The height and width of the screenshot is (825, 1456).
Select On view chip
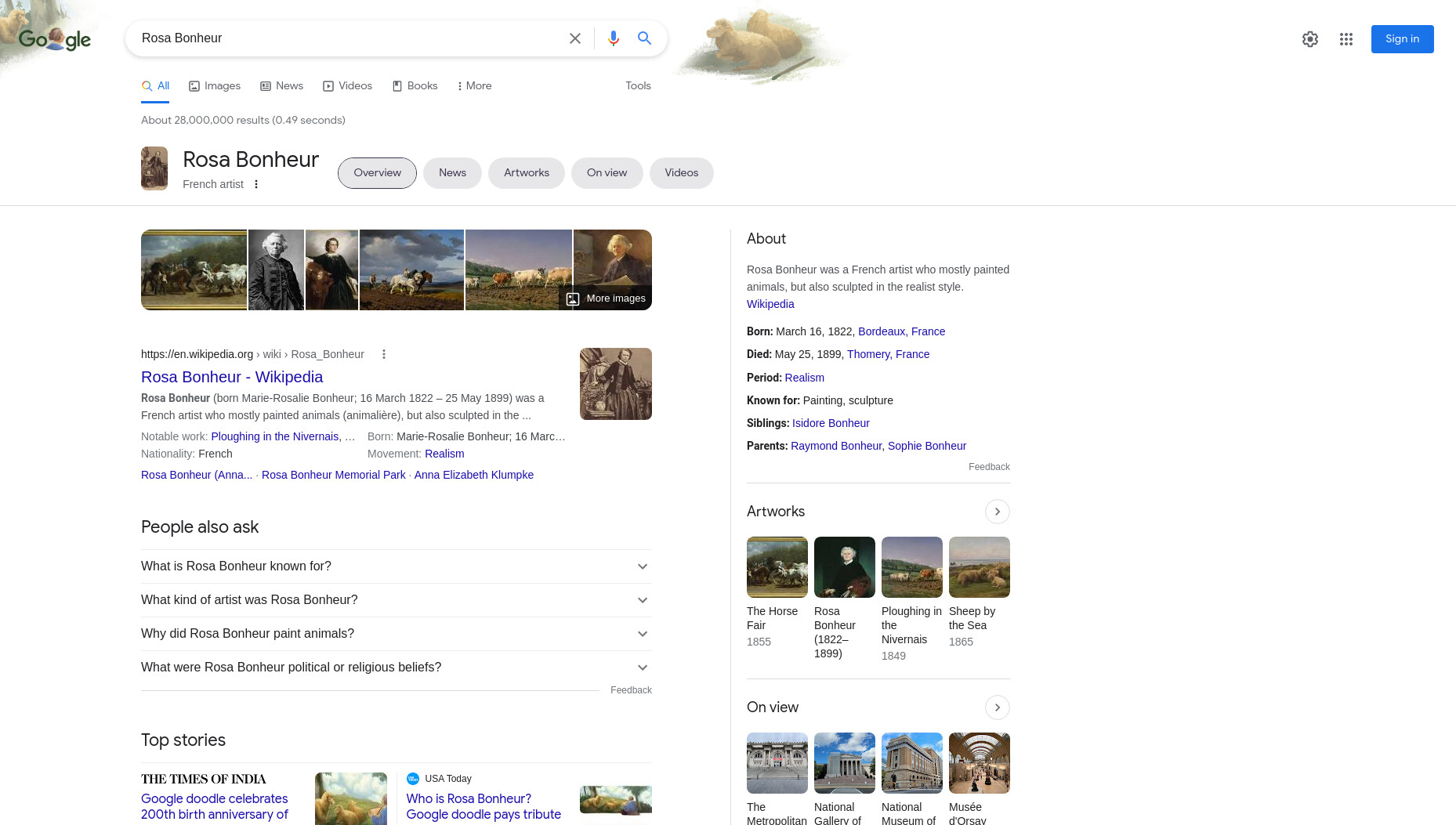coord(607,173)
